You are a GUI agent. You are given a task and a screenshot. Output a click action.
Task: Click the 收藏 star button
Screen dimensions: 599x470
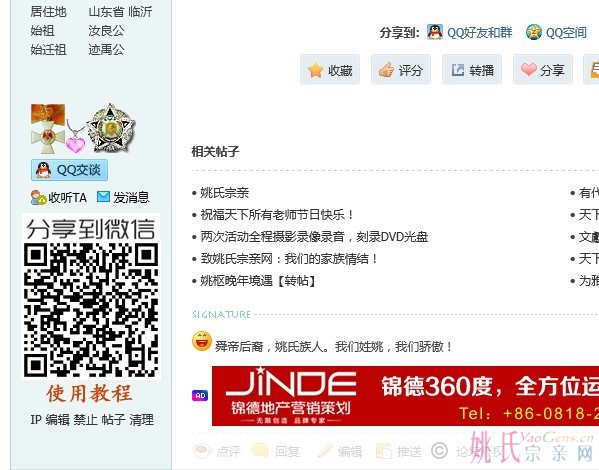point(330,69)
